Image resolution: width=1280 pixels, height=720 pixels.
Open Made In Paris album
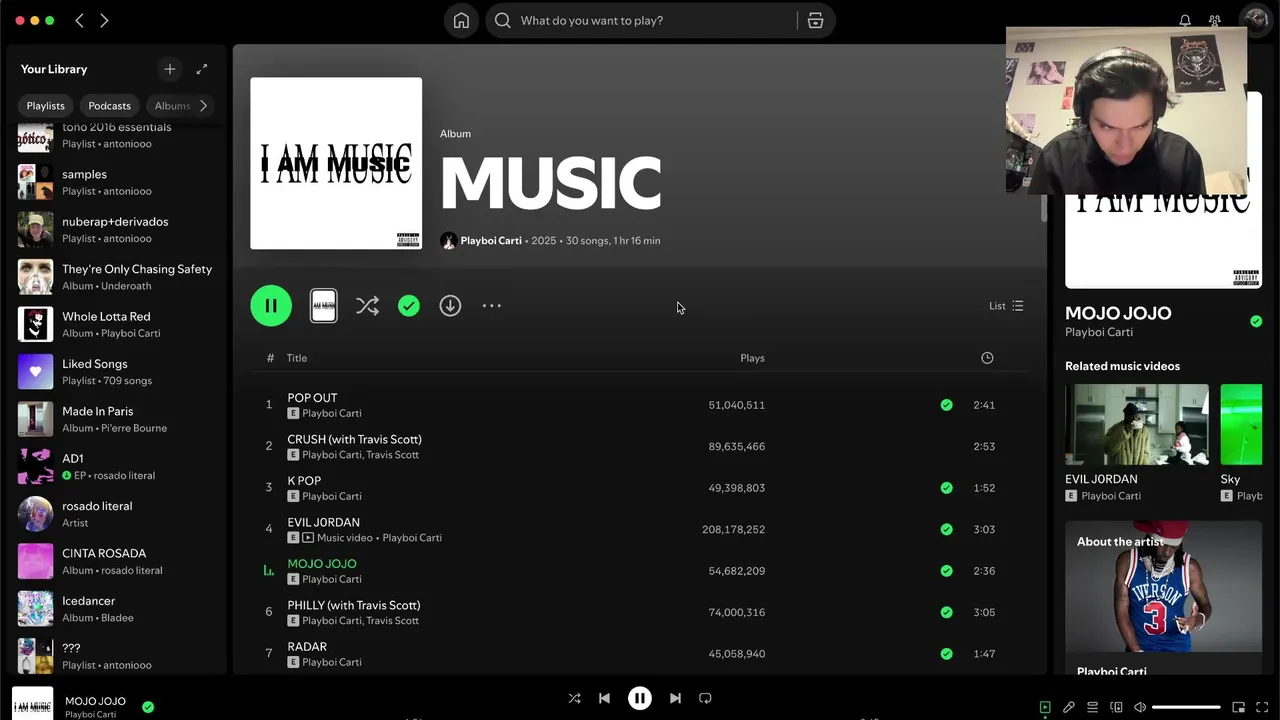117,419
